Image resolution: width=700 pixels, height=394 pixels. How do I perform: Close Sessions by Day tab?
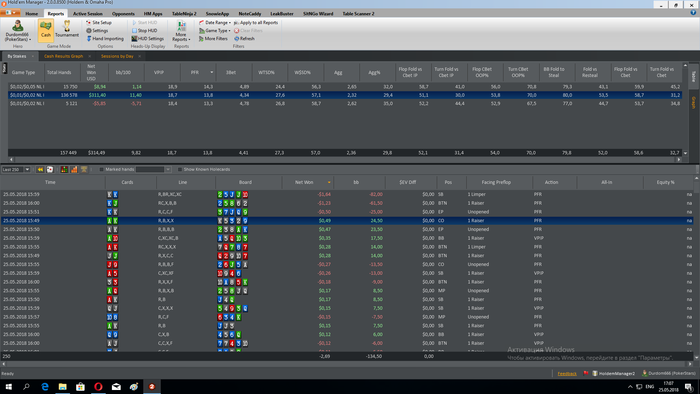pos(140,56)
